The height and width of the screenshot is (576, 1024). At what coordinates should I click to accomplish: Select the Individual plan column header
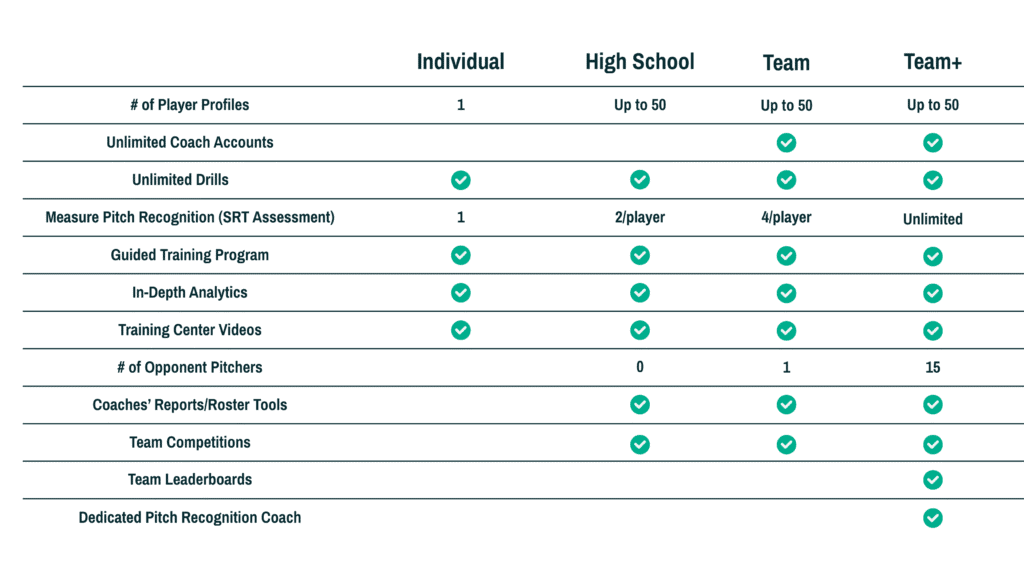[x=460, y=62]
